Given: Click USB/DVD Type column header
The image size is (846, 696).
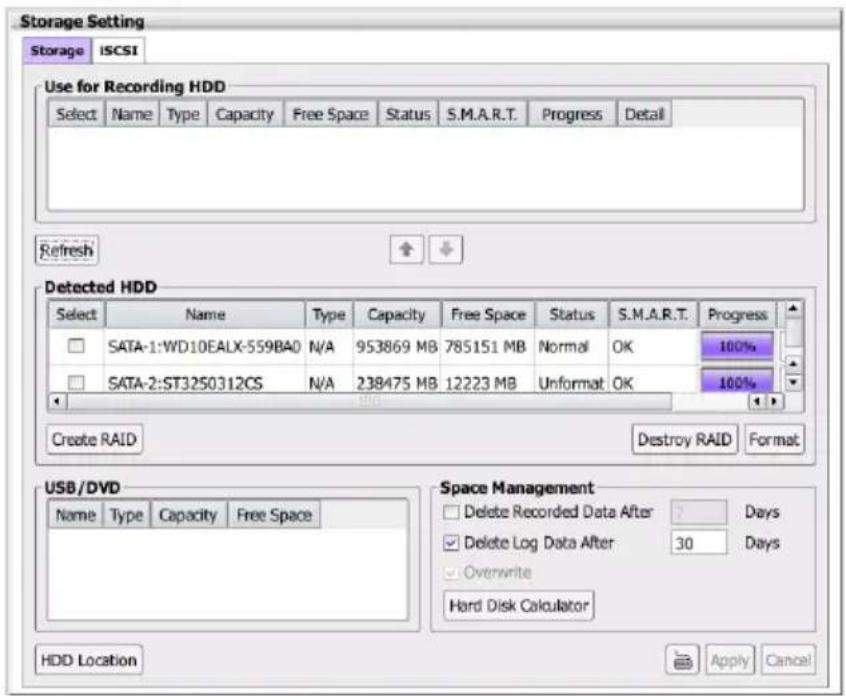Looking at the screenshot, I should 127,515.
